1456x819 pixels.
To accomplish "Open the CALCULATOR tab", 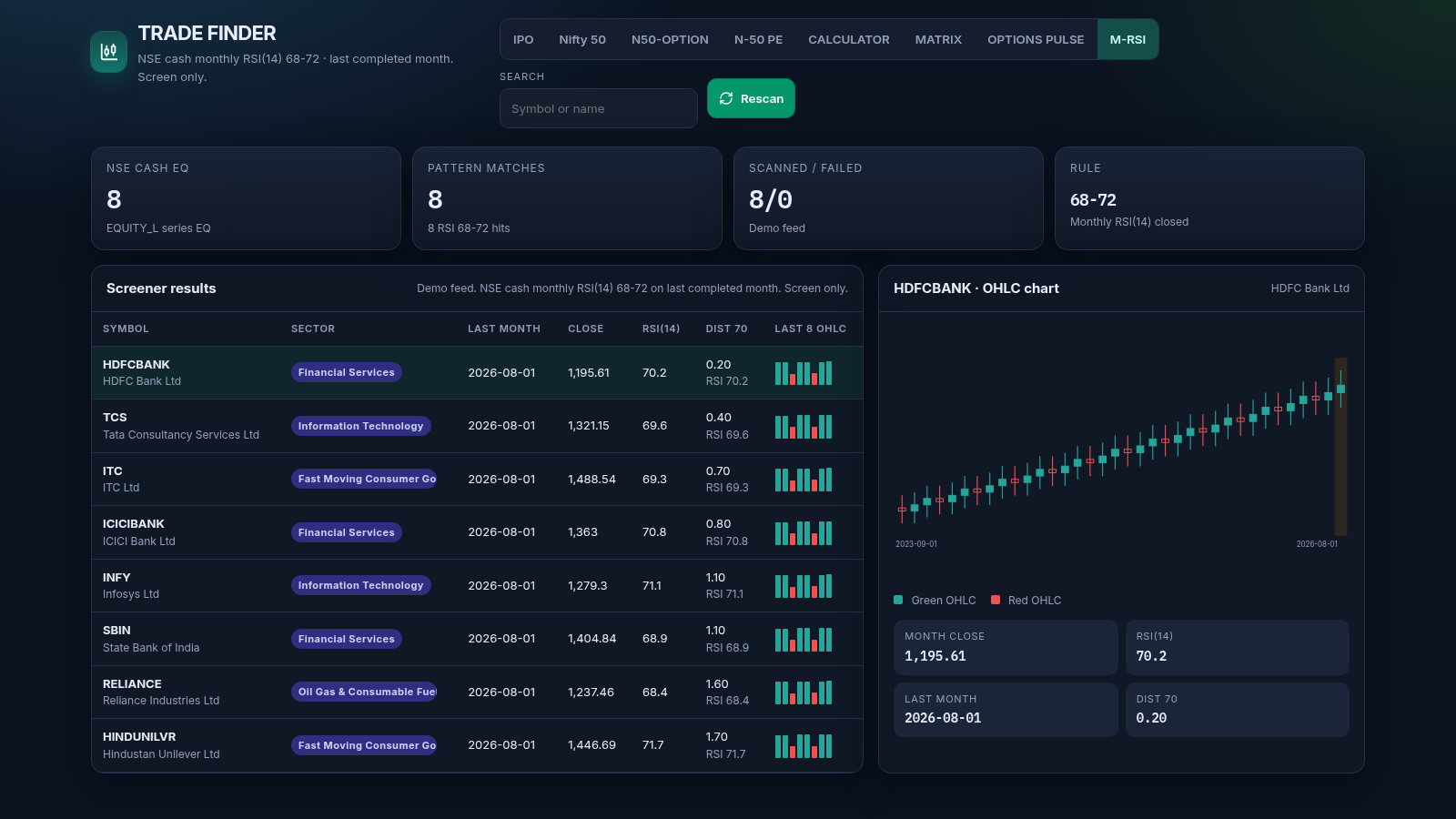I will coord(849,39).
